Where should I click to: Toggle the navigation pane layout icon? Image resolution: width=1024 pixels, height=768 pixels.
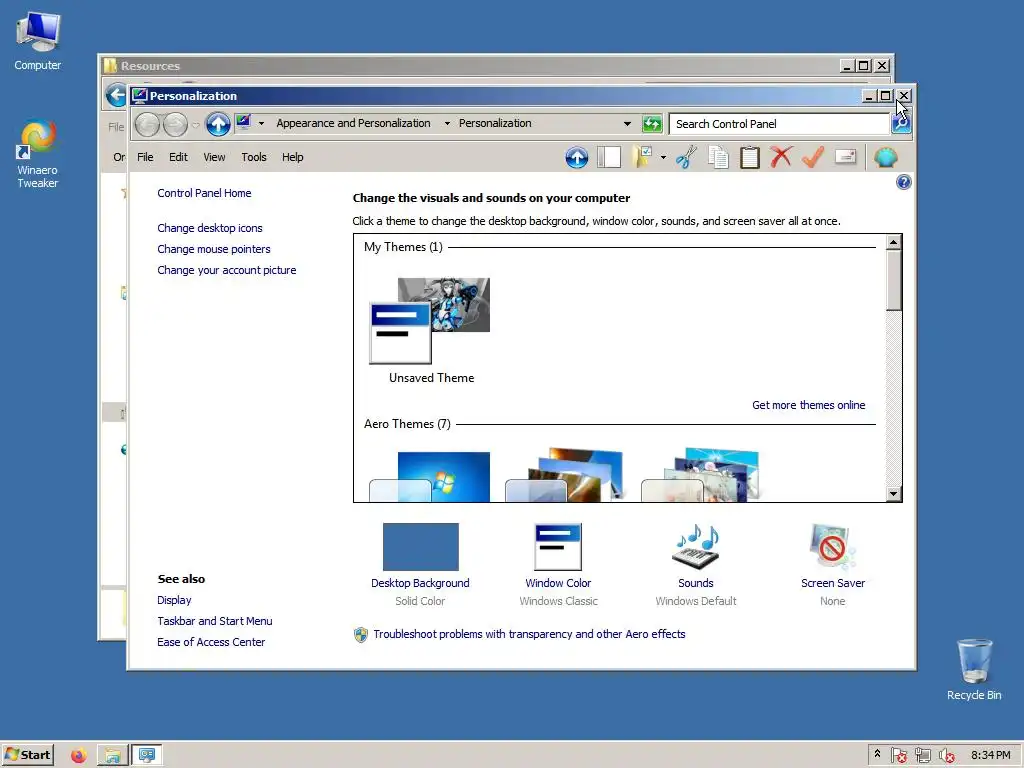tap(609, 157)
